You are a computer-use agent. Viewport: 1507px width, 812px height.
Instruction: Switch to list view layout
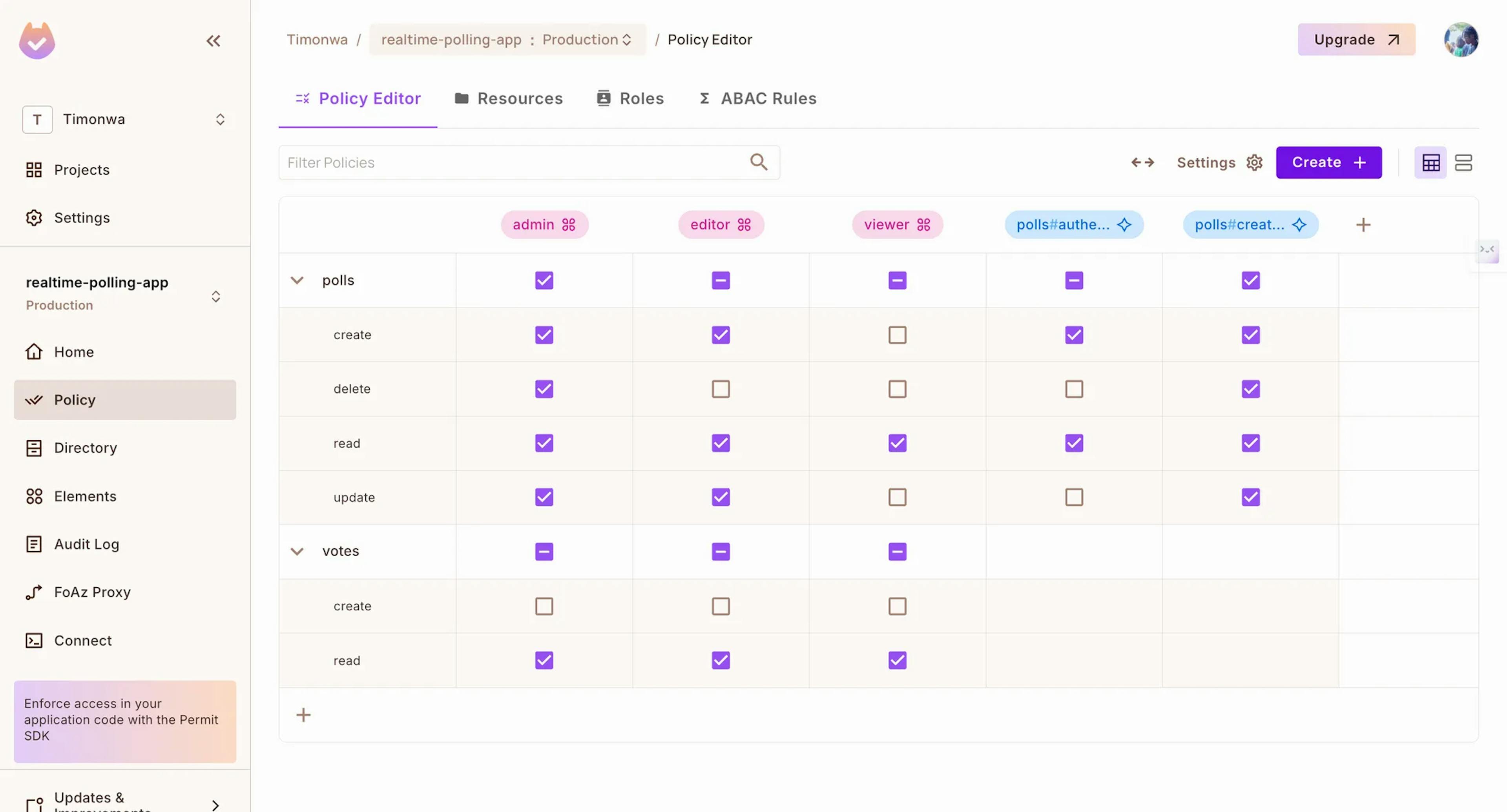pyautogui.click(x=1463, y=162)
